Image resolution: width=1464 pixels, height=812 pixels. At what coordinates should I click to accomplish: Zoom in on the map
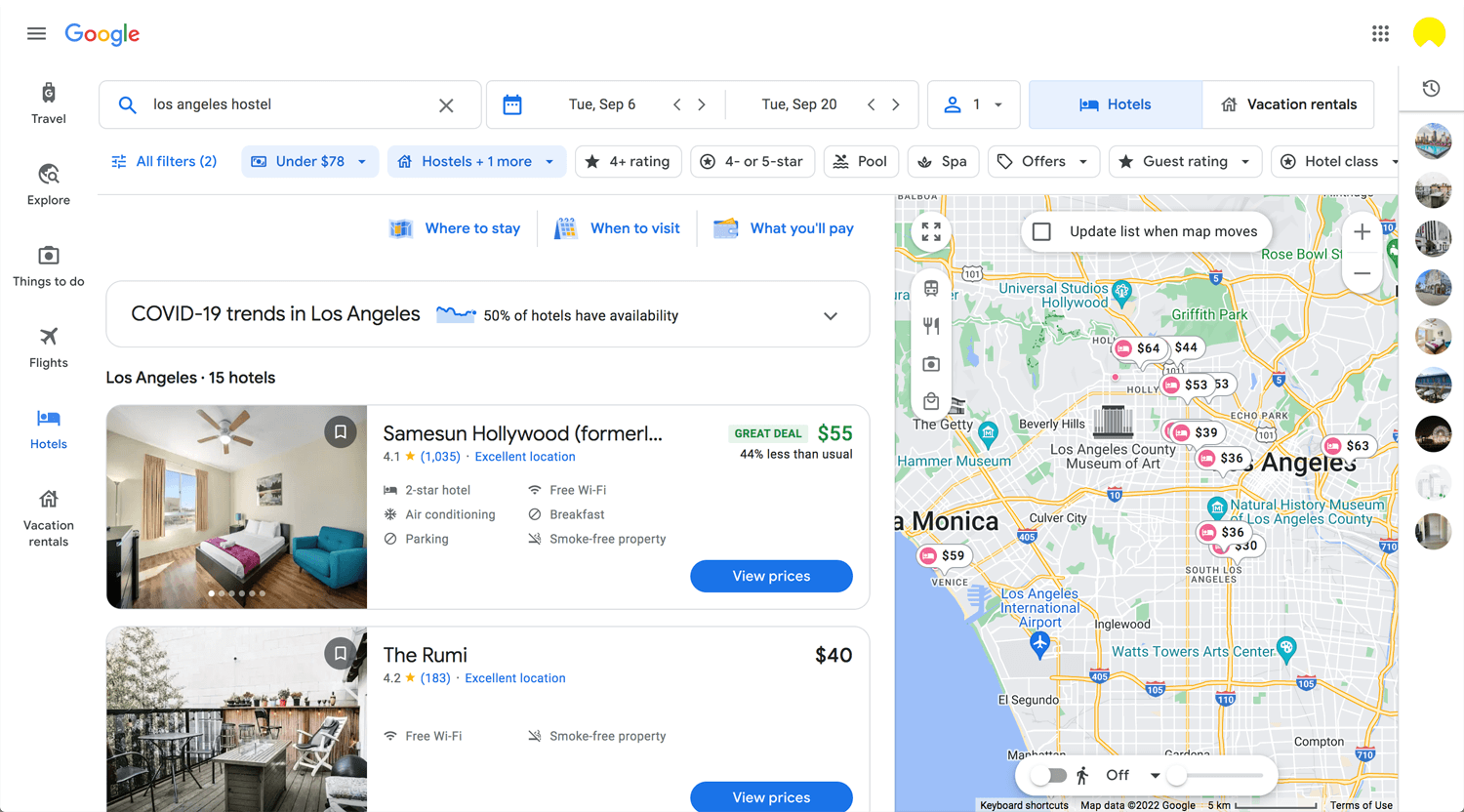(1362, 232)
